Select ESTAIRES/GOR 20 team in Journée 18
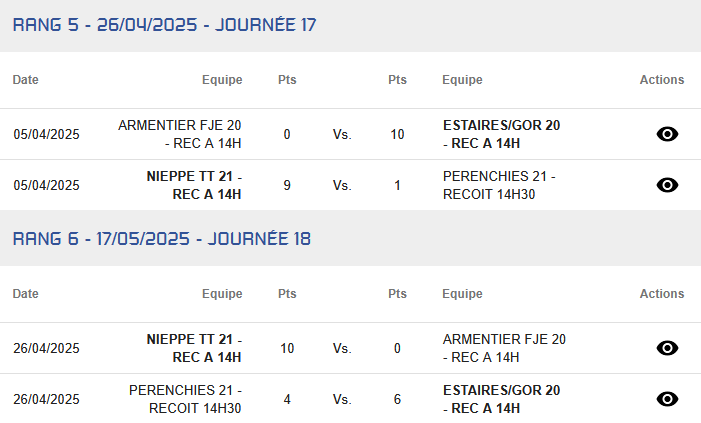This screenshot has width=701, height=423. [x=501, y=399]
